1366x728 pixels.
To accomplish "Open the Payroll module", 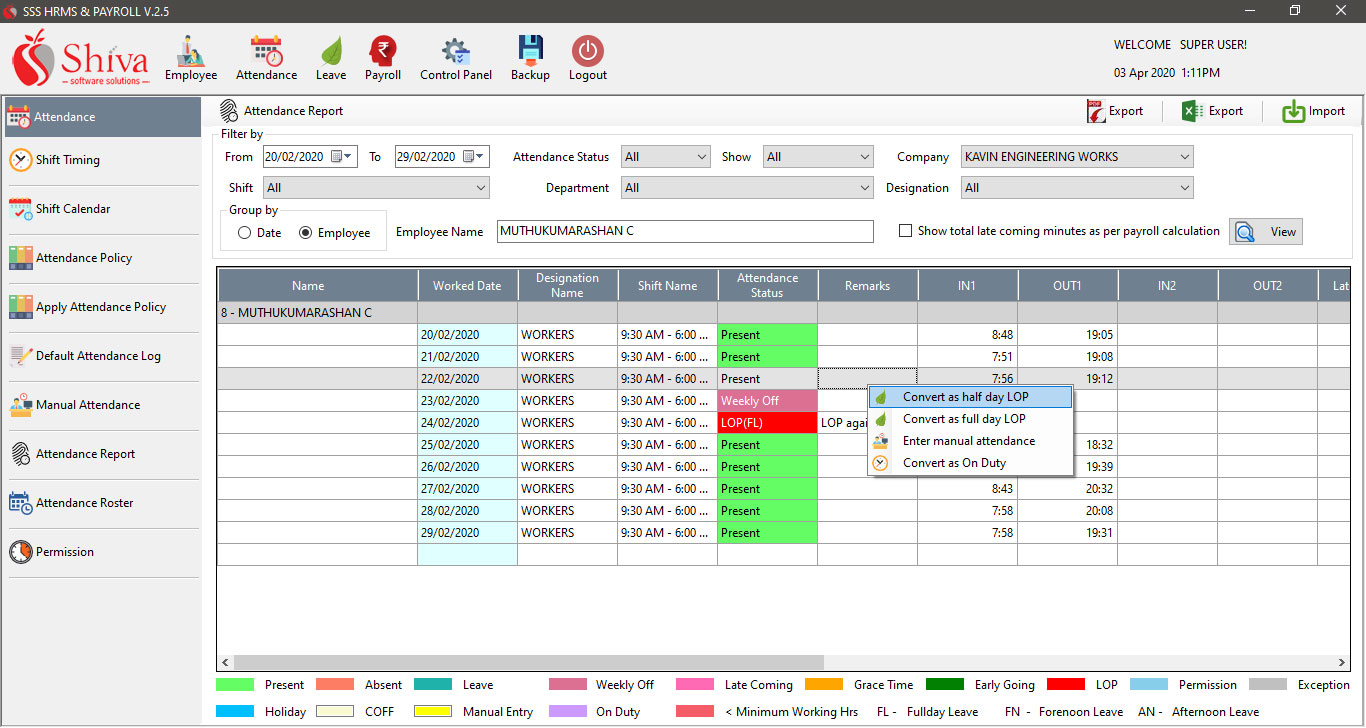I will (383, 57).
